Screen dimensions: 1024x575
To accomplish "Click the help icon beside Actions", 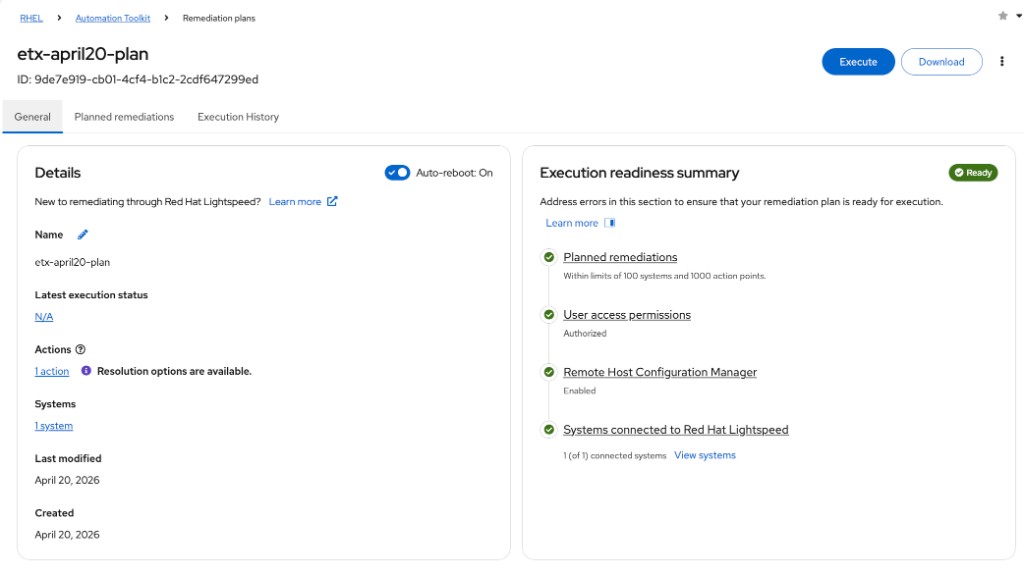I will tap(80, 350).
